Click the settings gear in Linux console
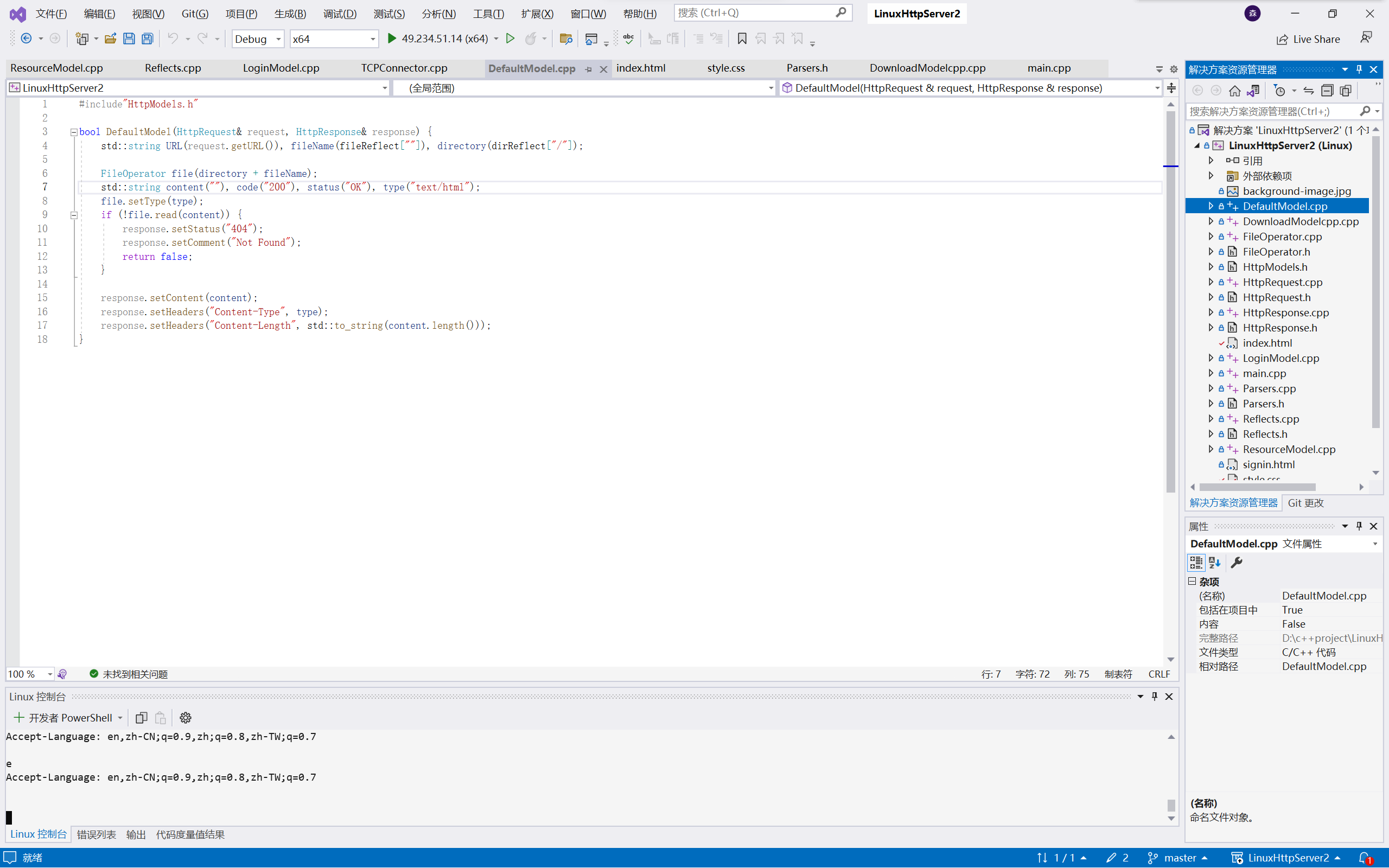Screen dimensions: 1389x868 [186, 718]
